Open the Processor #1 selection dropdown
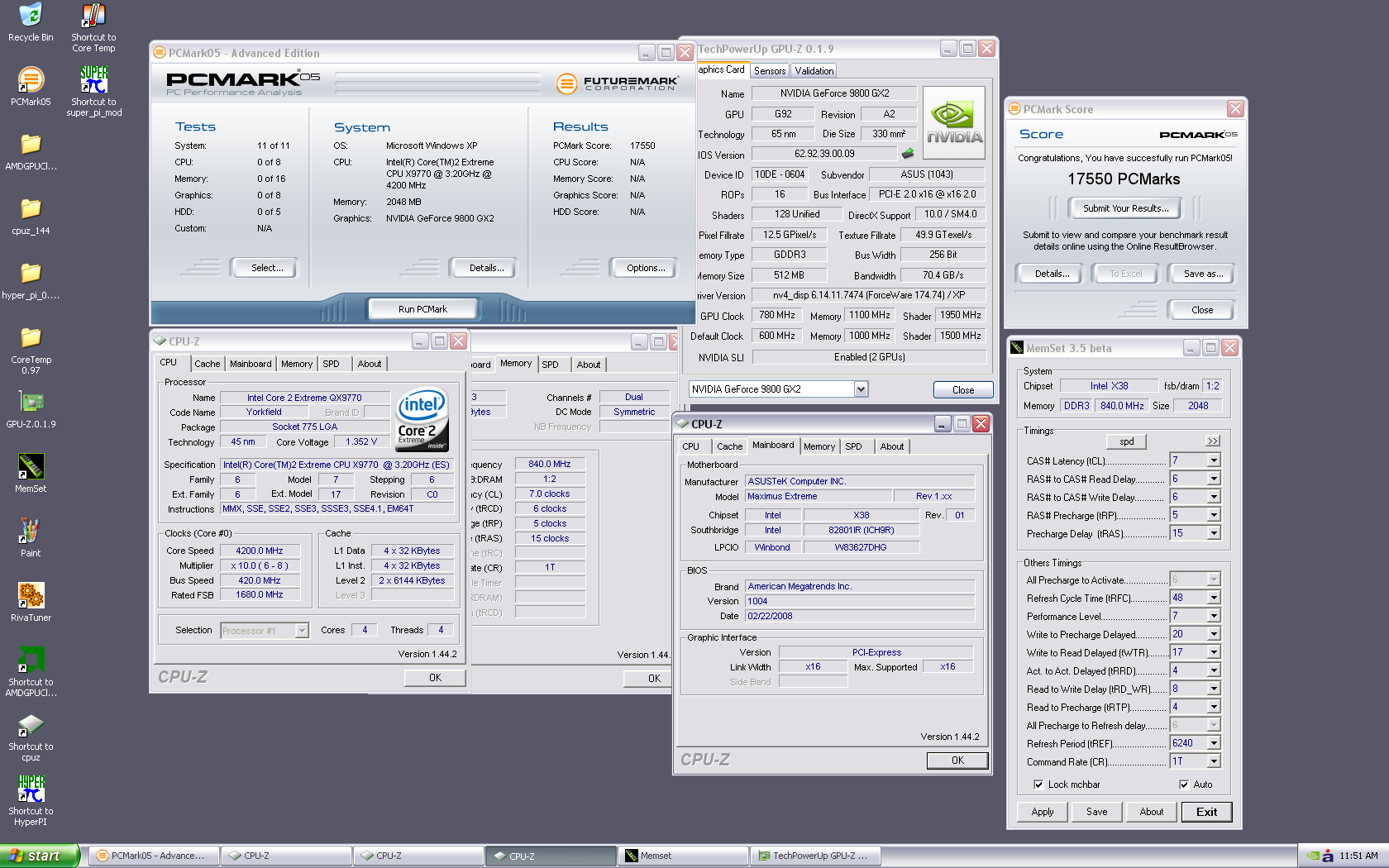This screenshot has width=1389, height=868. tap(302, 631)
